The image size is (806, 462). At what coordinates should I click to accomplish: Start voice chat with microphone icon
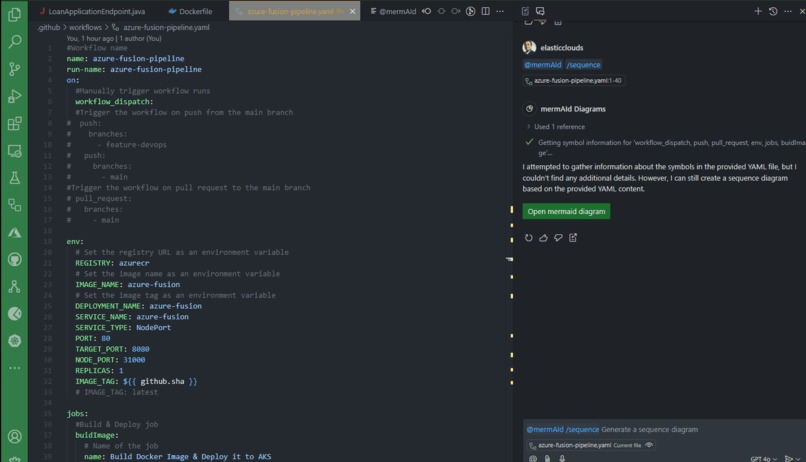562,458
